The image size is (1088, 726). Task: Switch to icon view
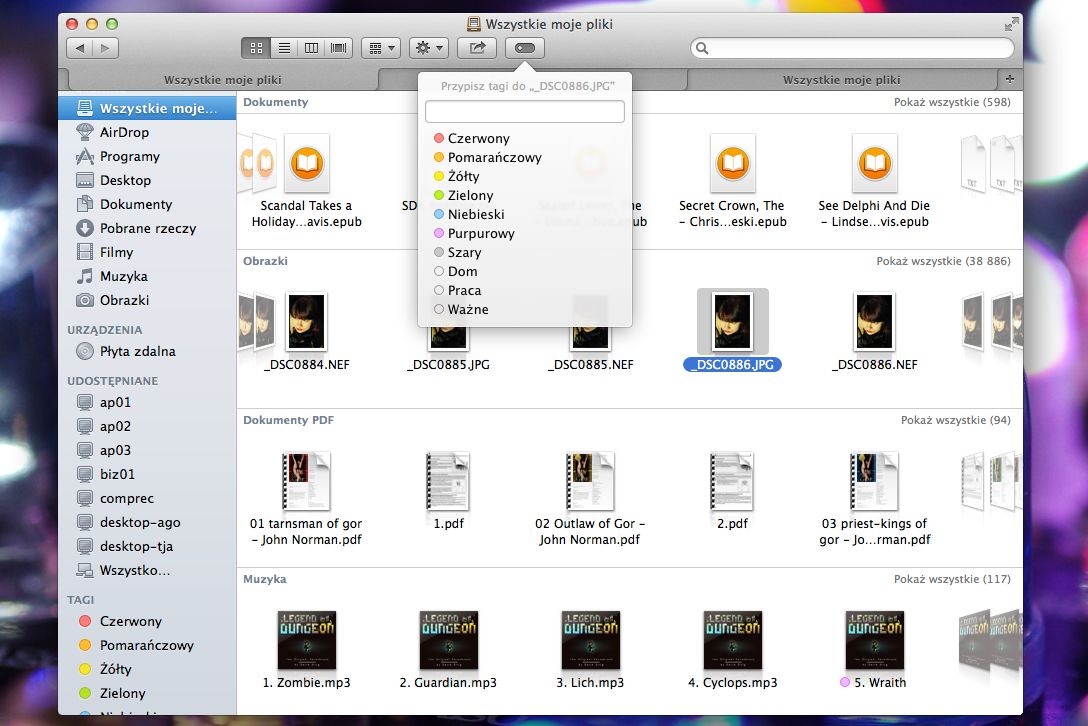pos(256,48)
